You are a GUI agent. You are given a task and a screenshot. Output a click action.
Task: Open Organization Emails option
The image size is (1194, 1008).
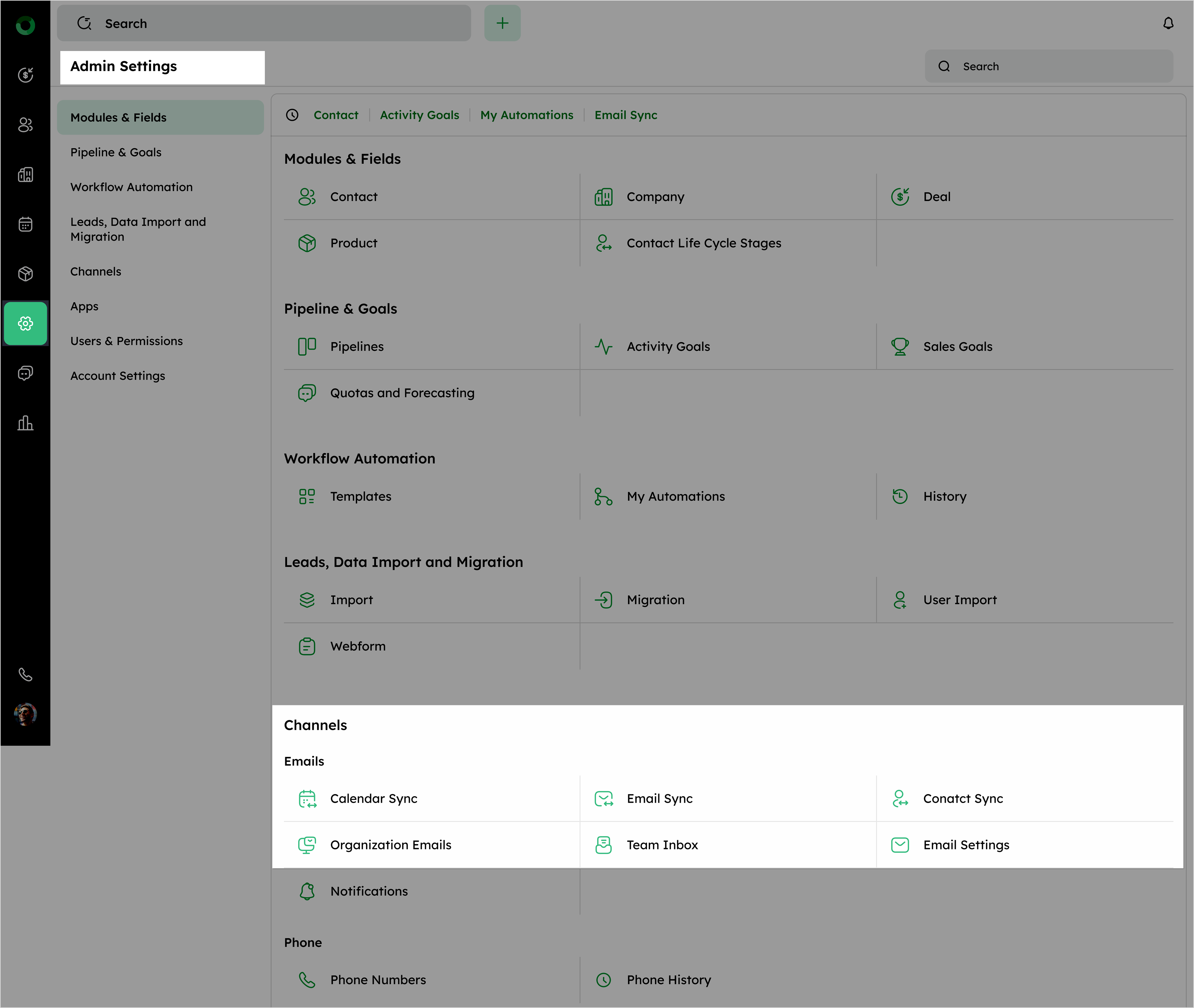(390, 844)
